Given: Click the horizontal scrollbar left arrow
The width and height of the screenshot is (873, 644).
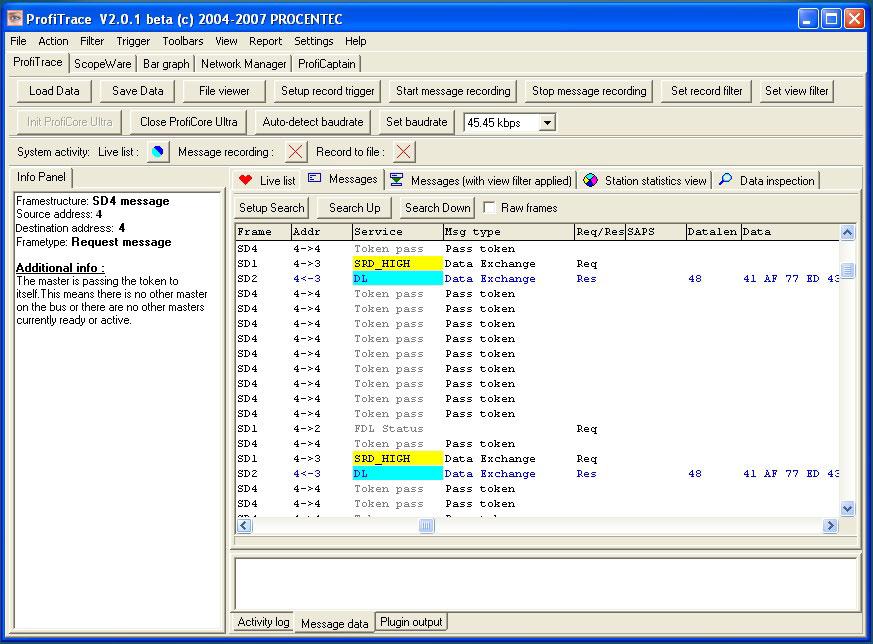Looking at the screenshot, I should tap(244, 525).
